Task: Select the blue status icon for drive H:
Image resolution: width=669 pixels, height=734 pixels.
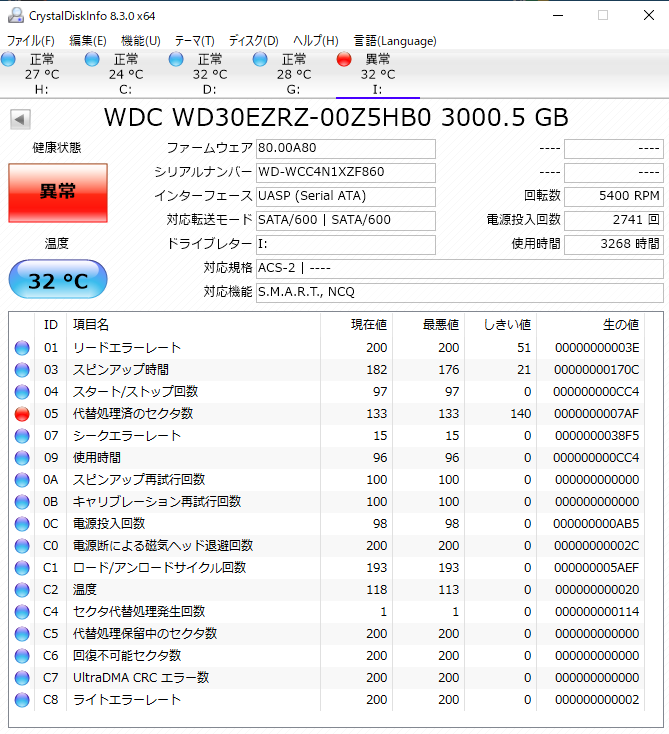Action: 9,60
